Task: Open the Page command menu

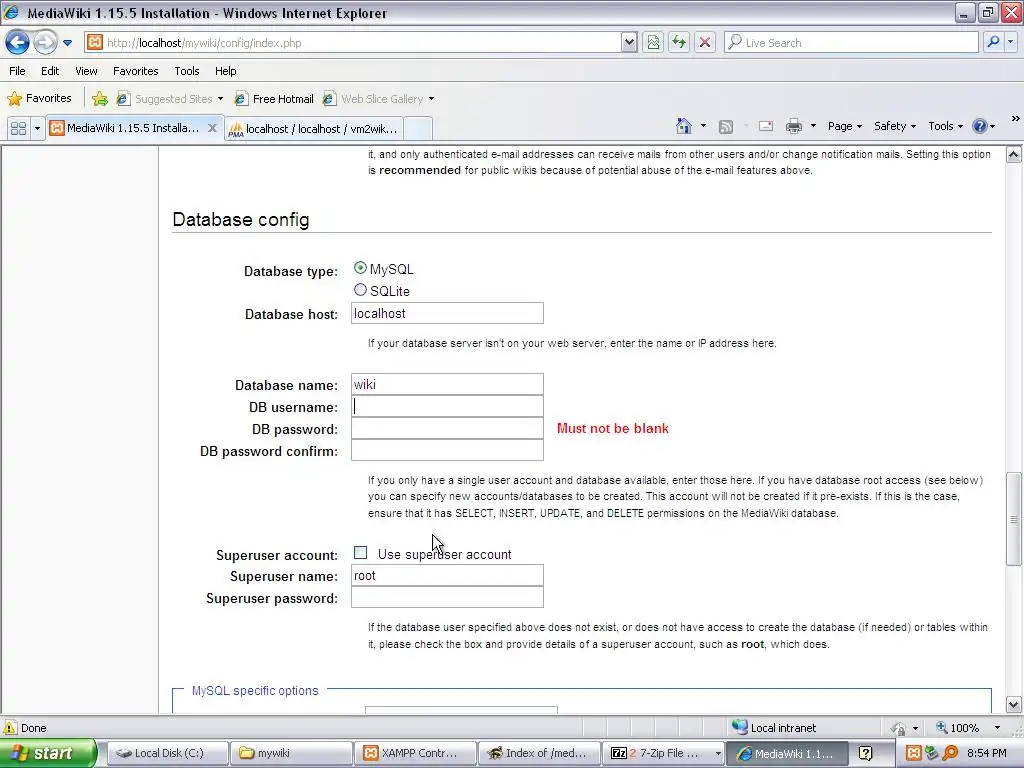Action: [845, 126]
